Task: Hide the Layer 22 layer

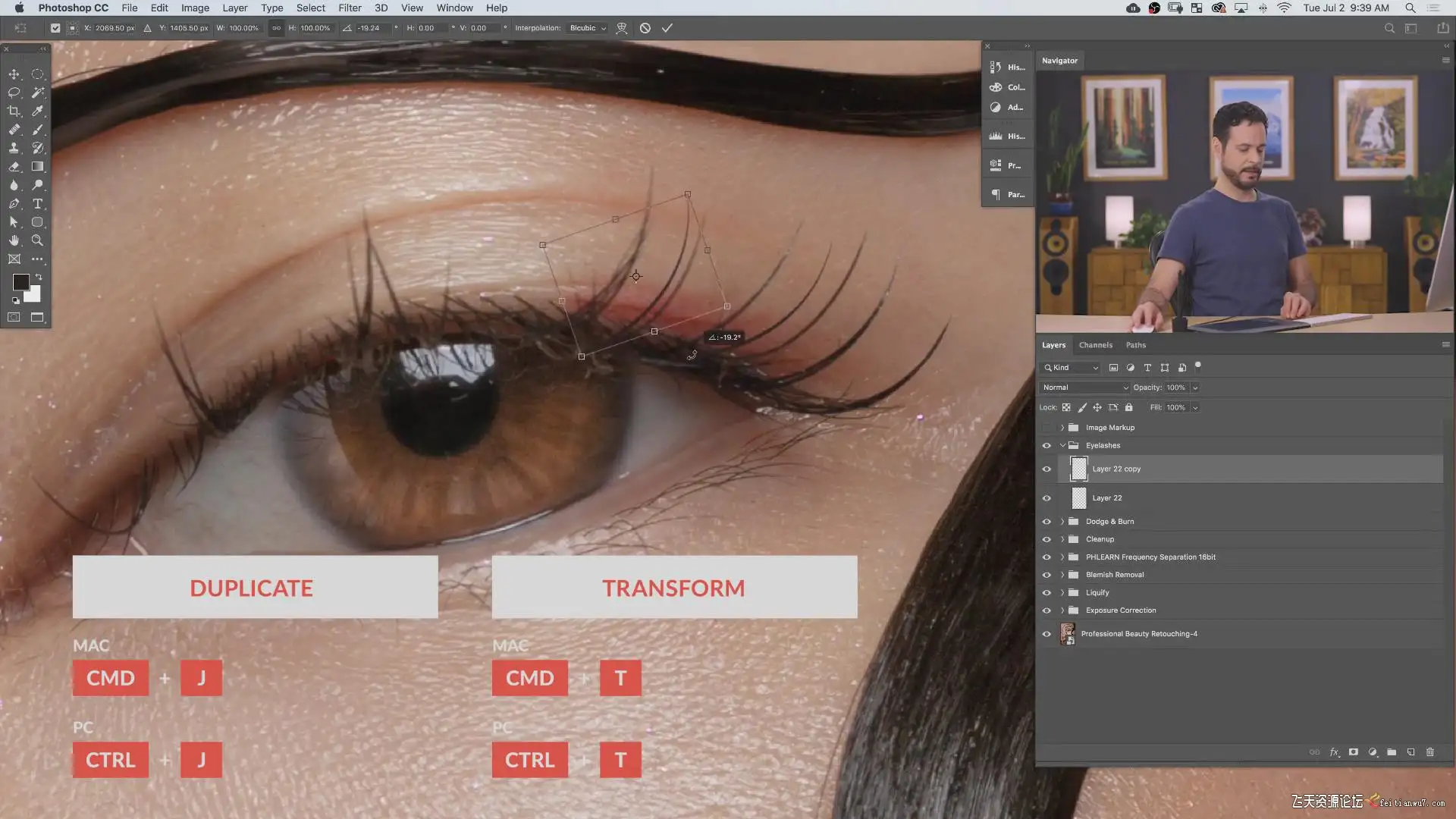Action: (1046, 498)
